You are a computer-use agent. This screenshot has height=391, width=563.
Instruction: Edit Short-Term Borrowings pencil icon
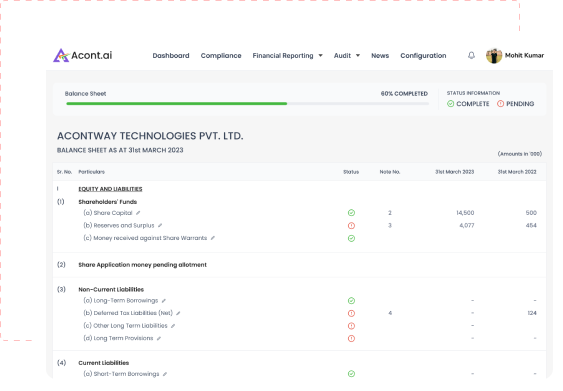[x=165, y=374]
